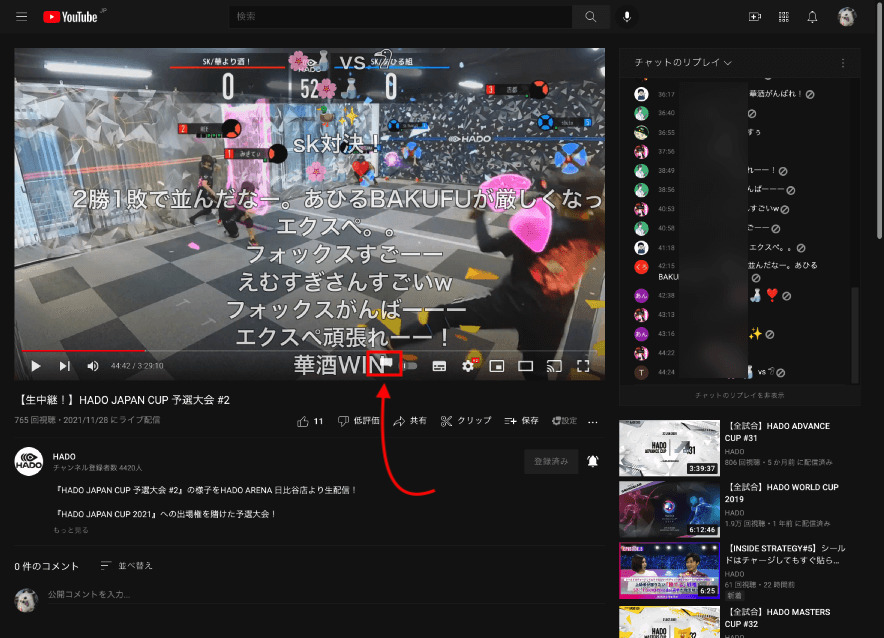The height and width of the screenshot is (638, 884).
Task: Open HADO ADVANCE CUP #31 thumbnail
Action: coord(669,448)
